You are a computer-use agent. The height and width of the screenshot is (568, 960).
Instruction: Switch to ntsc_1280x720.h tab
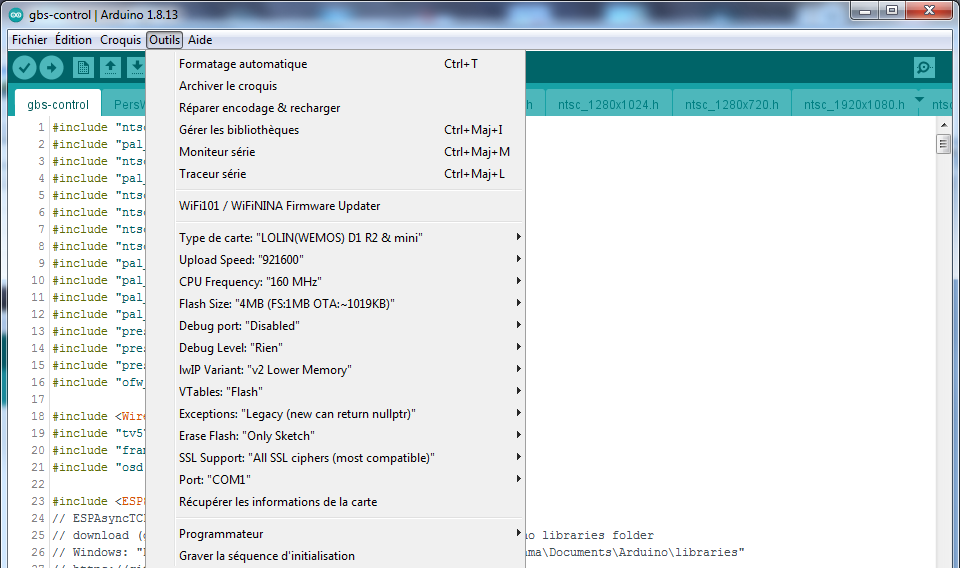pos(732,105)
